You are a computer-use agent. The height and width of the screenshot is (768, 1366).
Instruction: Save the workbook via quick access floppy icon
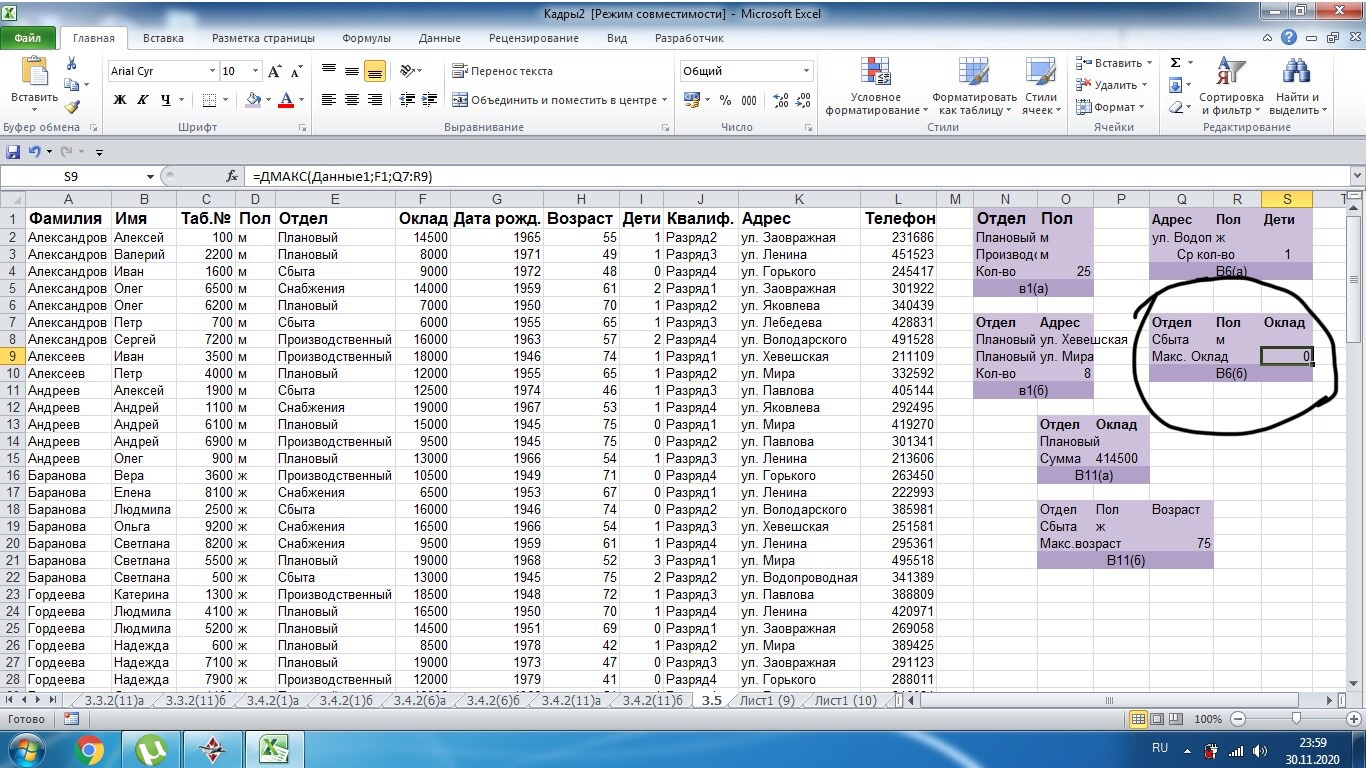point(13,152)
